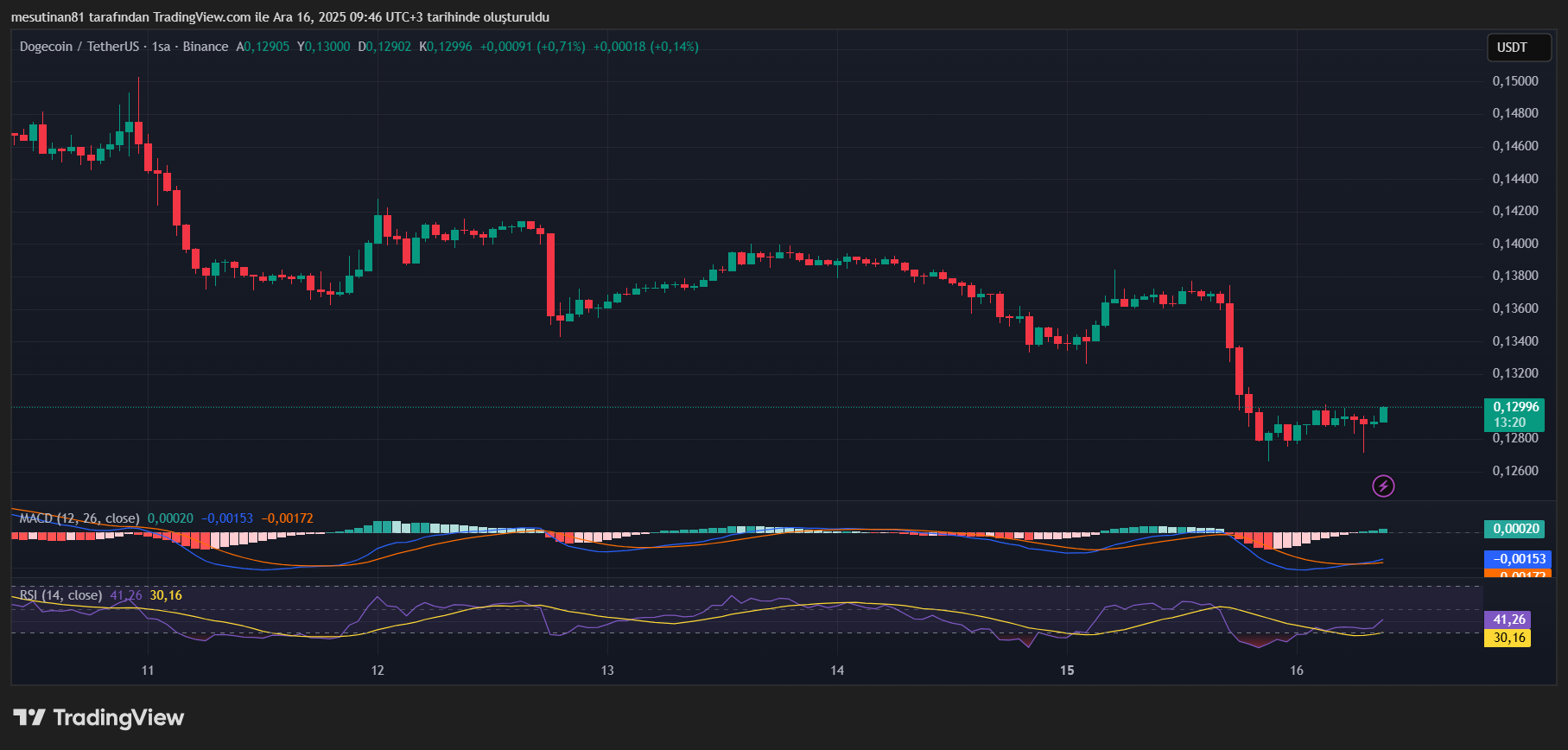
Task: Click the 0,12600 price level on the scale
Action: pyautogui.click(x=1515, y=471)
